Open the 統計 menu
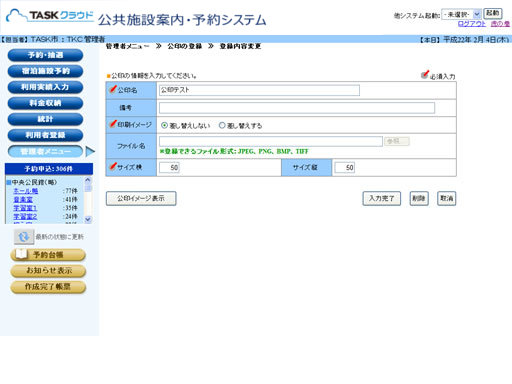Screen dimensions: 512x384 [45, 119]
